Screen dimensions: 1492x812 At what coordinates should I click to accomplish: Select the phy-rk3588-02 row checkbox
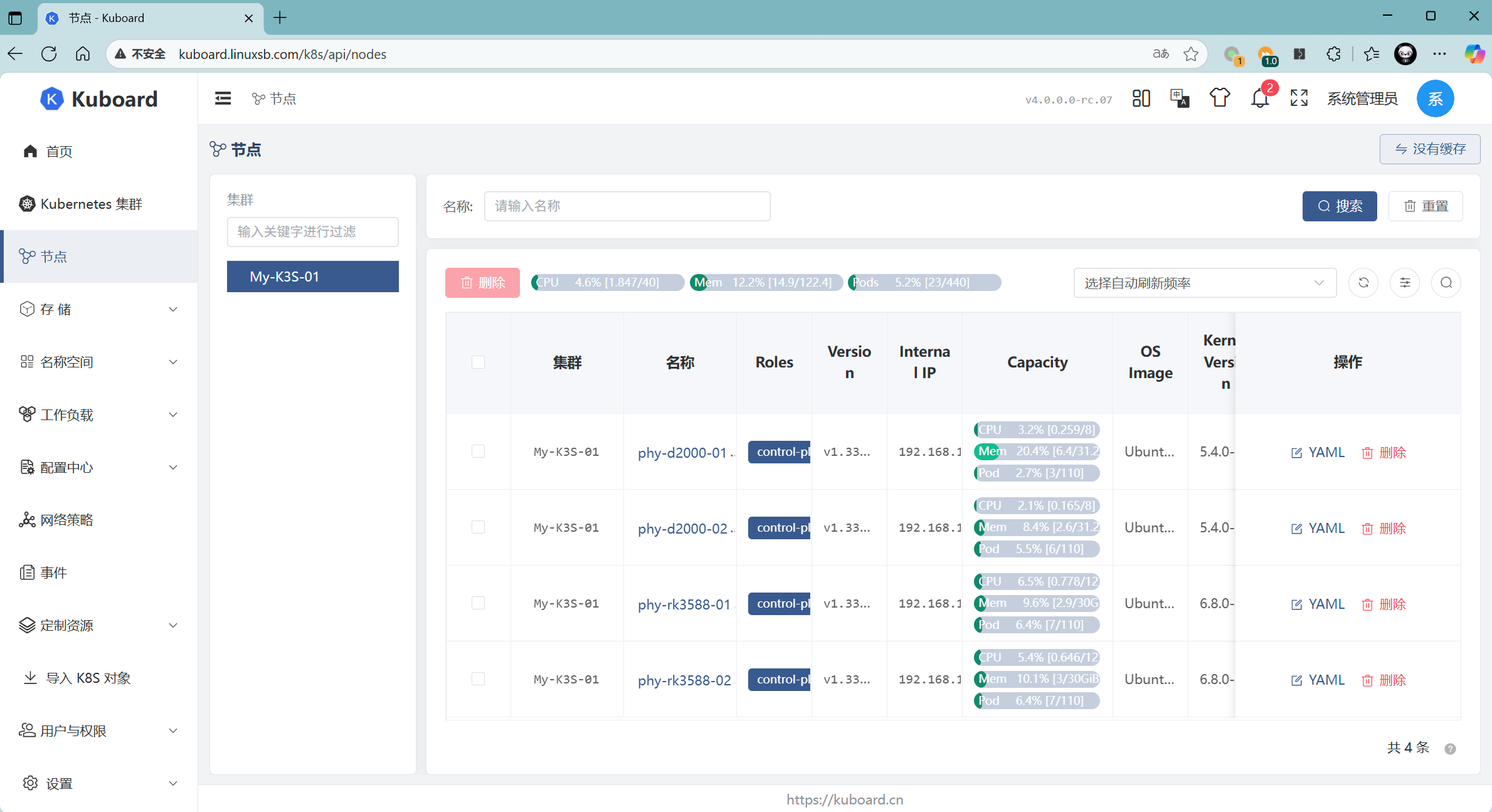pos(478,679)
